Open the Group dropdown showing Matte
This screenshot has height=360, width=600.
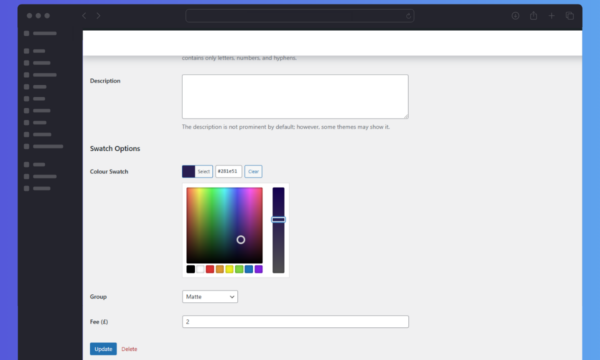210,296
